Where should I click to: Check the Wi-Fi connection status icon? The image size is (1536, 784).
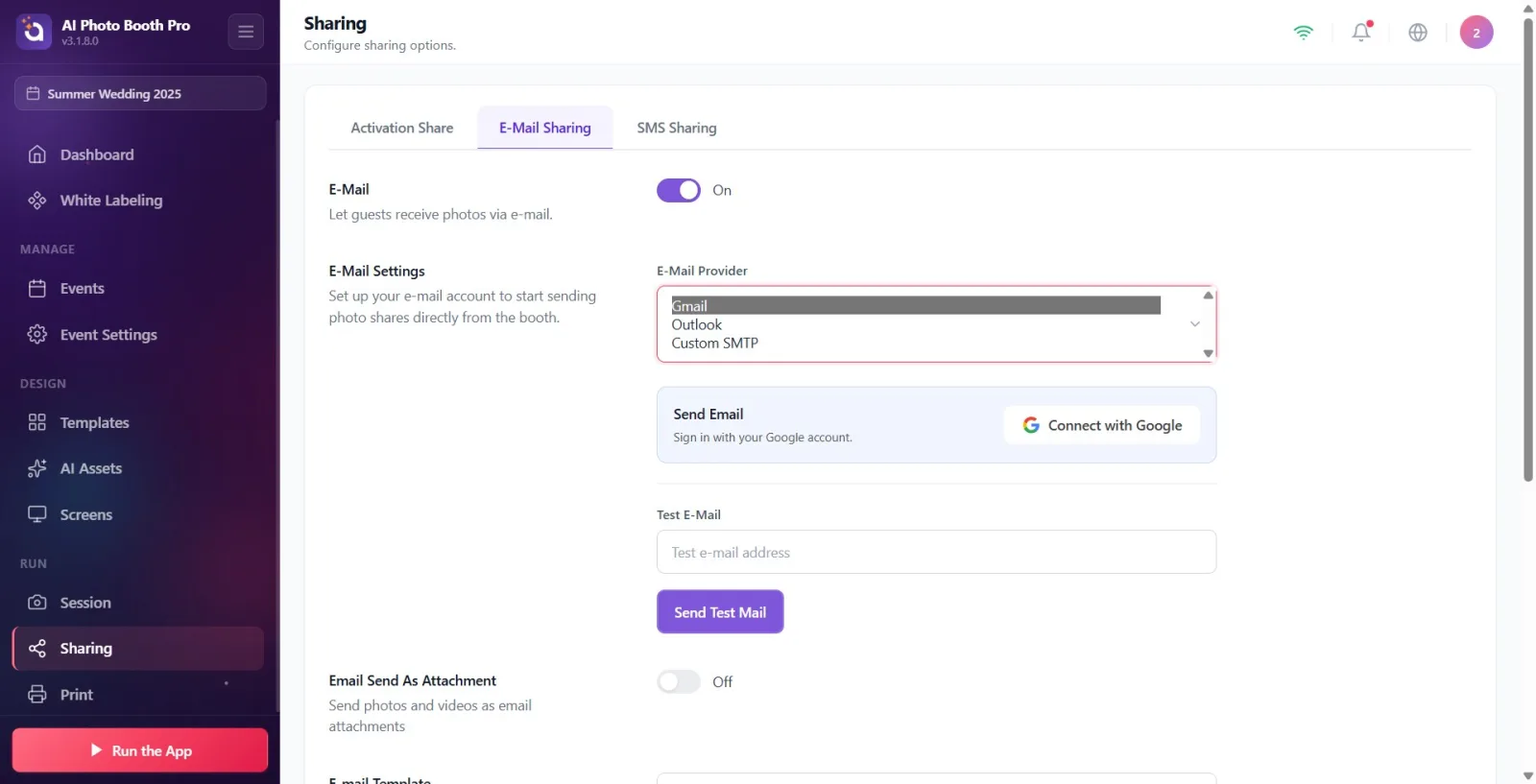click(1303, 32)
